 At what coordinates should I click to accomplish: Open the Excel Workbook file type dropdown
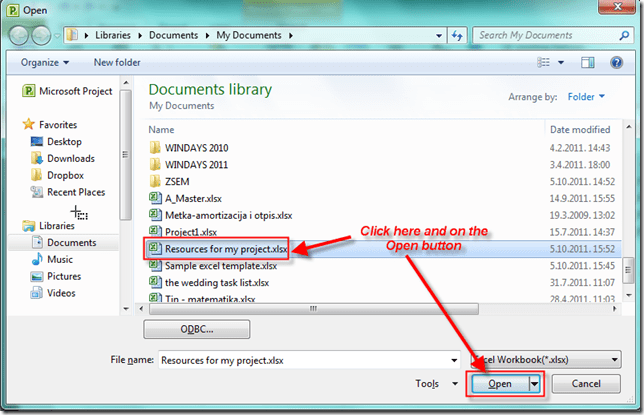tap(609, 358)
